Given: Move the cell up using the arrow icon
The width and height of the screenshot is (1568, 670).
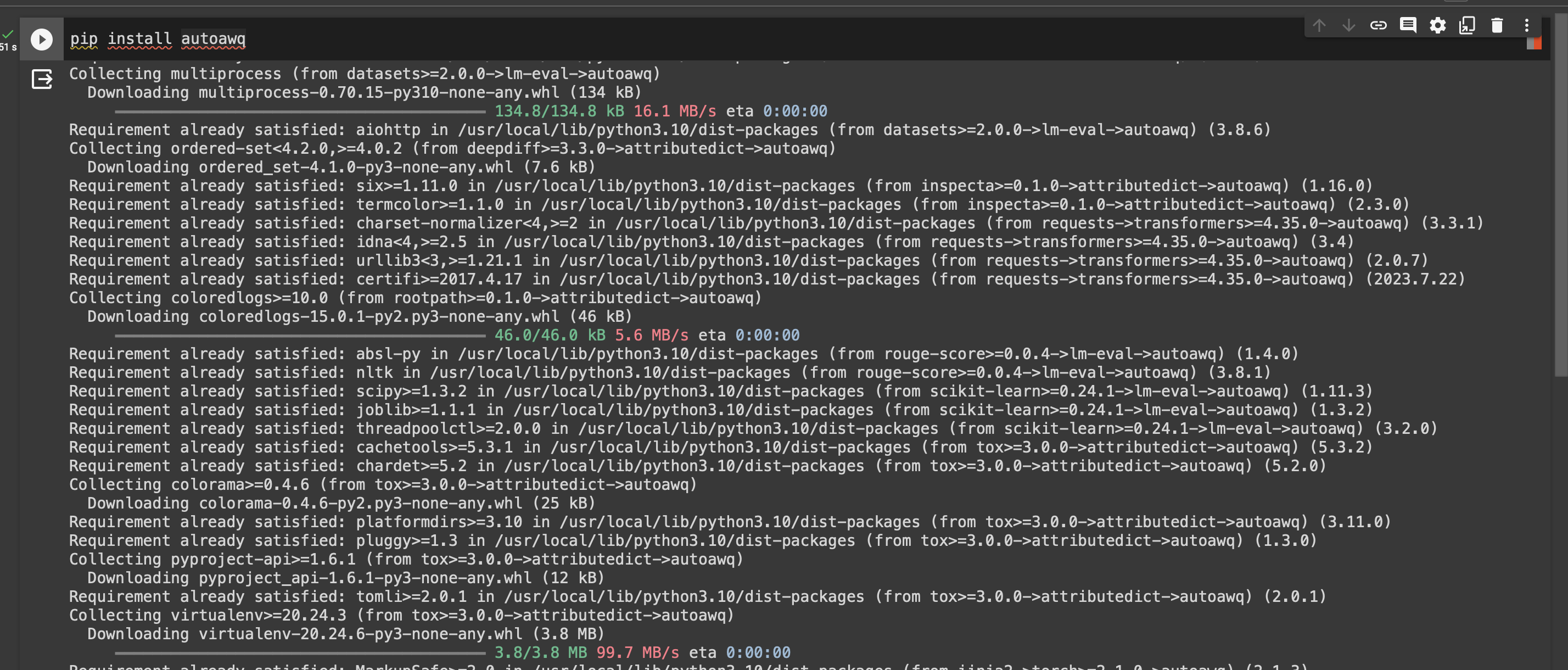Looking at the screenshot, I should [1320, 25].
